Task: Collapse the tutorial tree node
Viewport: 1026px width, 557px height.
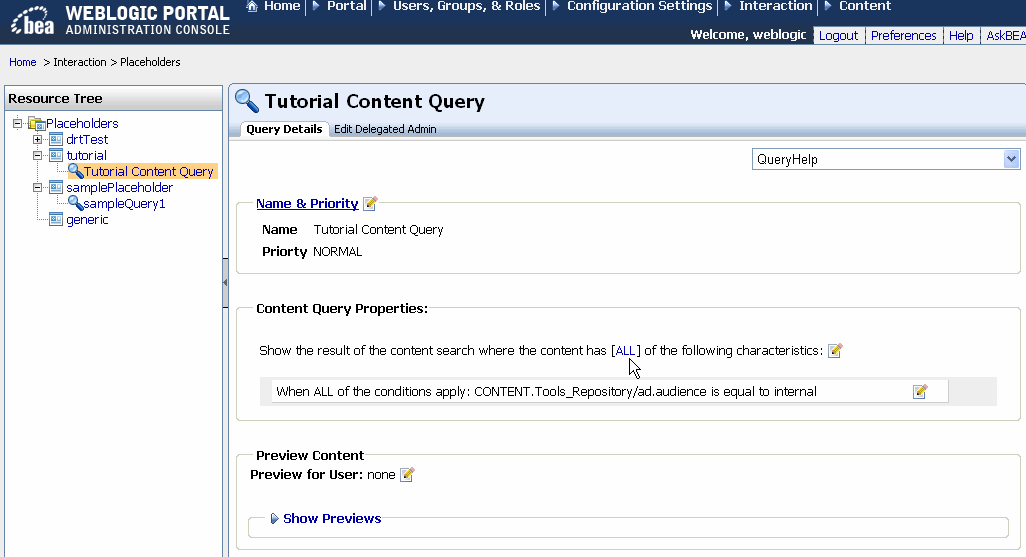Action: pos(37,155)
